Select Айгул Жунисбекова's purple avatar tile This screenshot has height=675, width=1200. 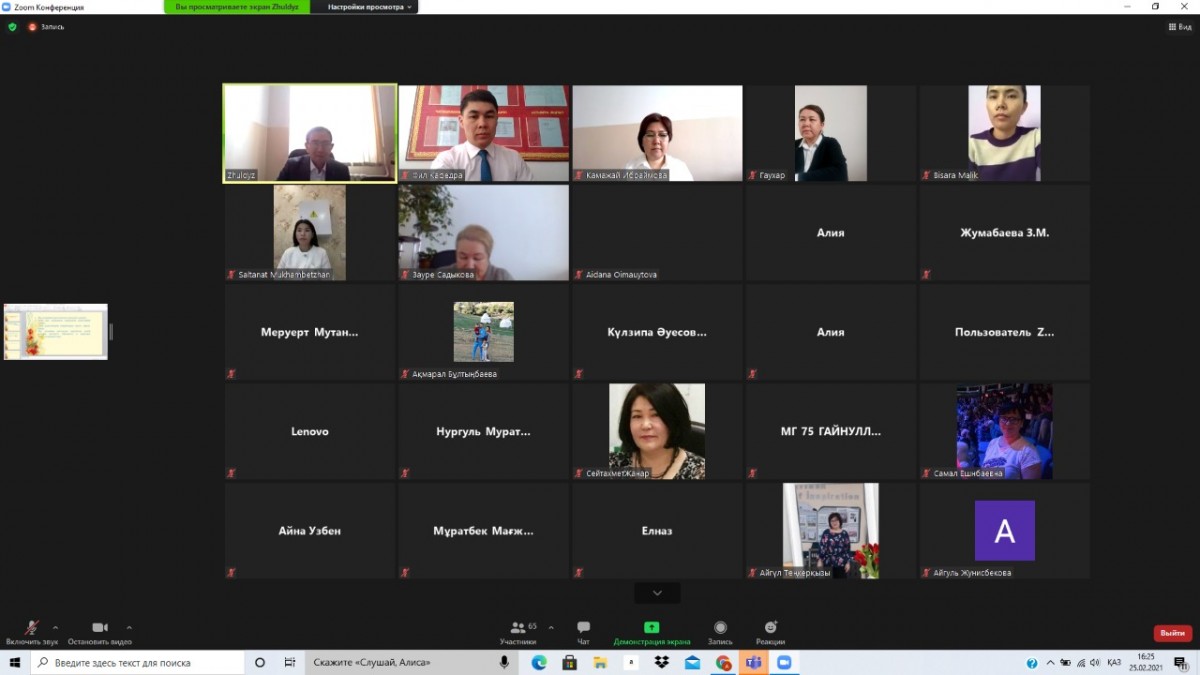(x=1004, y=531)
